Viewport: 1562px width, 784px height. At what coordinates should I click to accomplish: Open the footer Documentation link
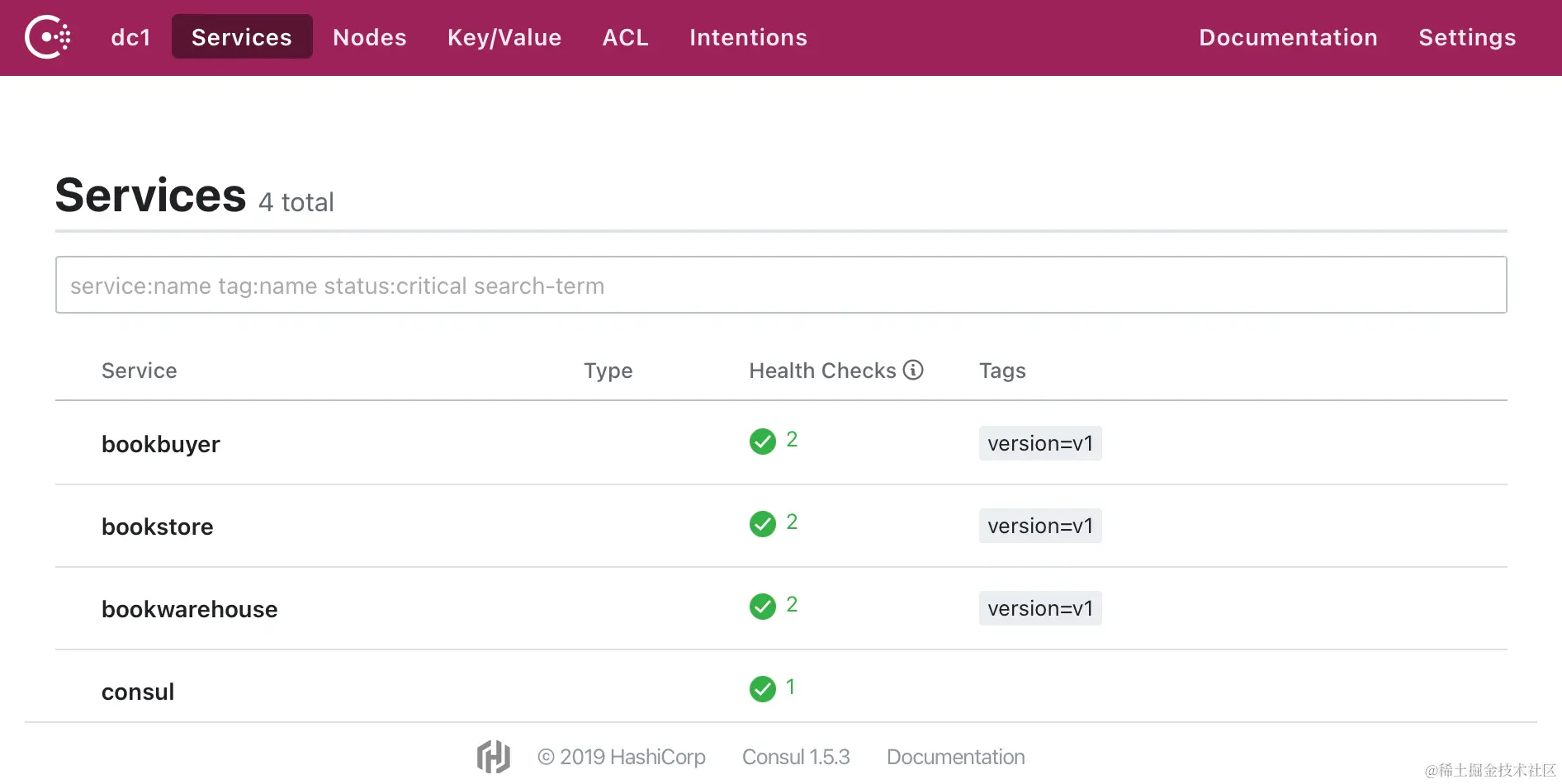click(x=955, y=757)
